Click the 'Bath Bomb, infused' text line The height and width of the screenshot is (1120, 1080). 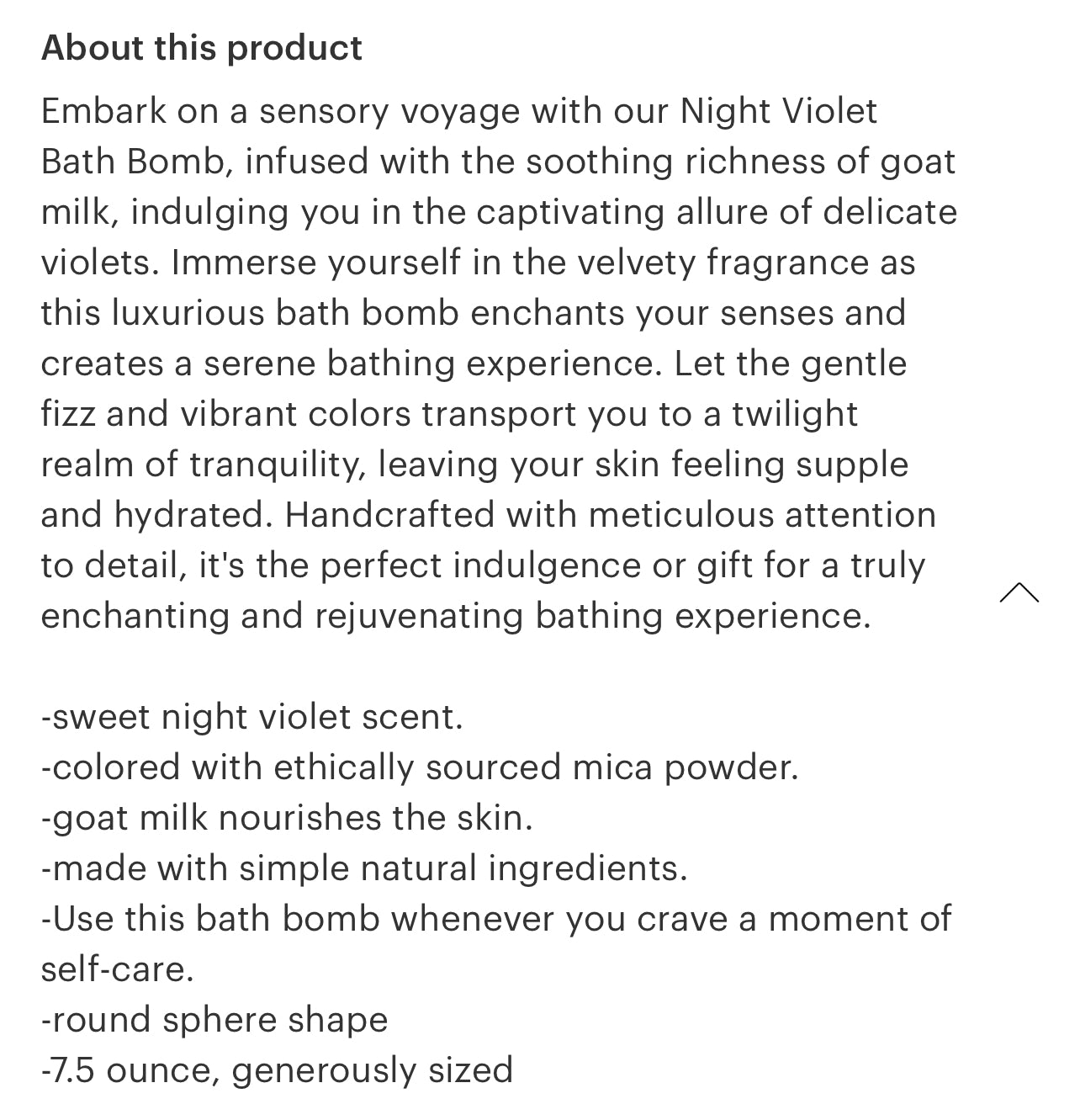pos(498,162)
